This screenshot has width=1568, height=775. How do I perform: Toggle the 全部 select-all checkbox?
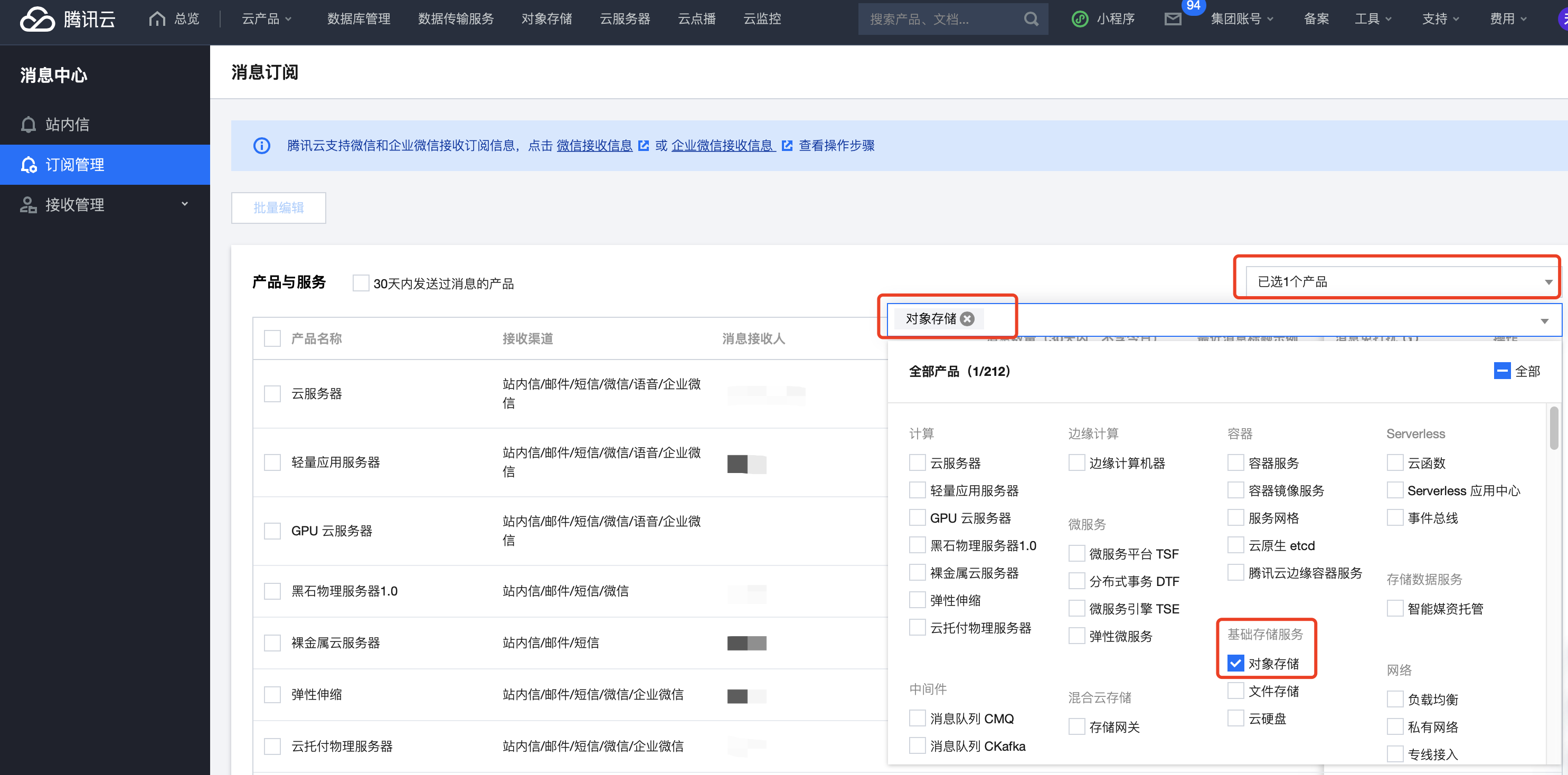(1501, 371)
